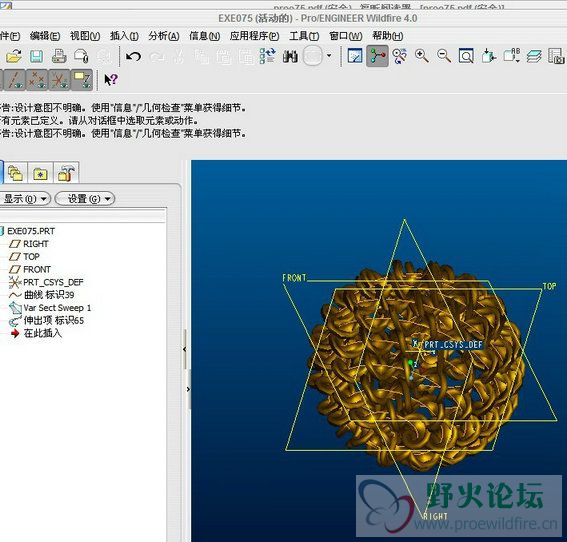Click the PRT_CSYS_DEF label in viewport
Screen dimensions: 567x542
click(453, 345)
